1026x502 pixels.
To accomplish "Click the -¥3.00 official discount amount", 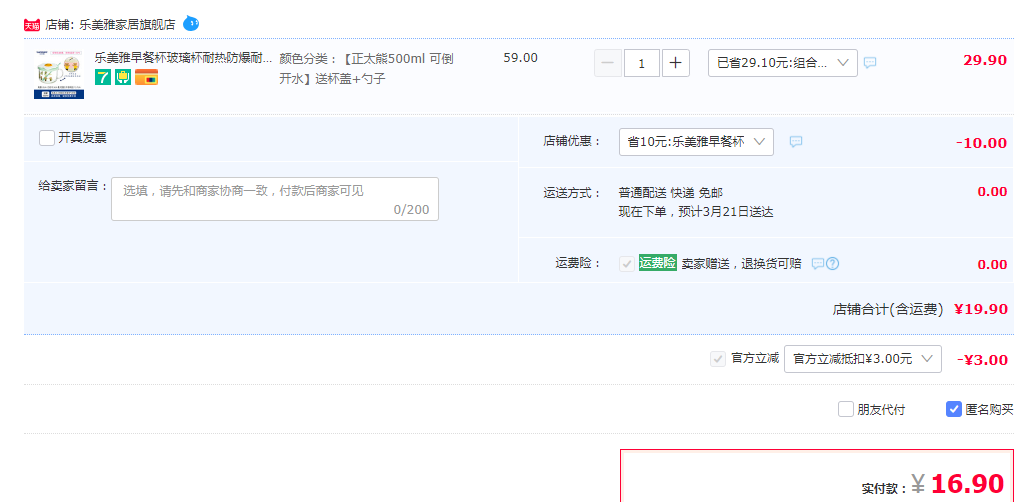I will 982,360.
